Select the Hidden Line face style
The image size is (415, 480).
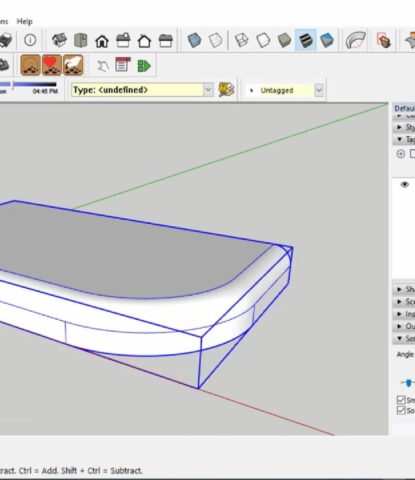(x=263, y=40)
